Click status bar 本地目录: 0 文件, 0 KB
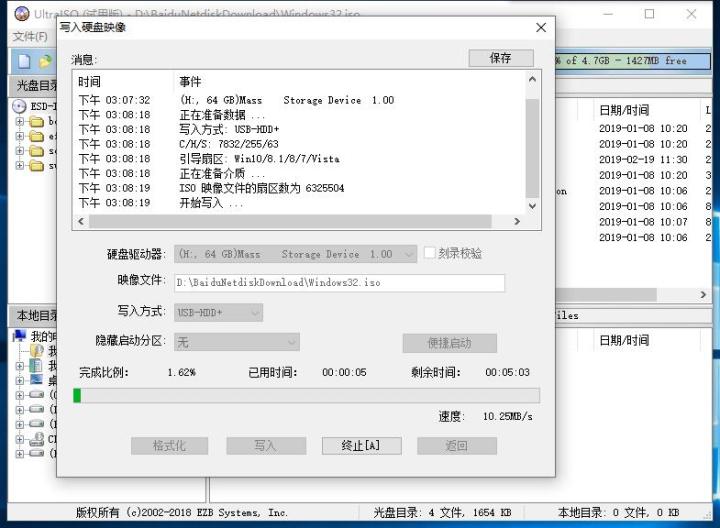Screen dimensions: 720x528 [619, 512]
